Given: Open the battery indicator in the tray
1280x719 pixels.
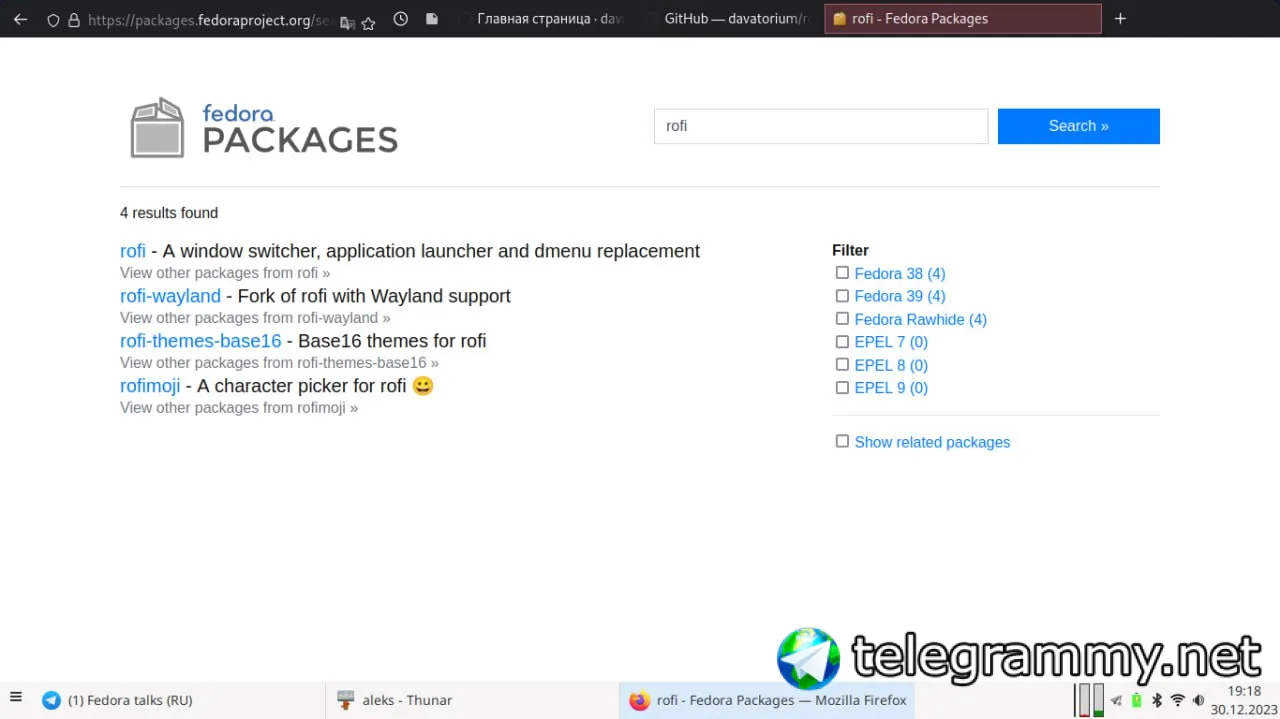Looking at the screenshot, I should (1137, 701).
